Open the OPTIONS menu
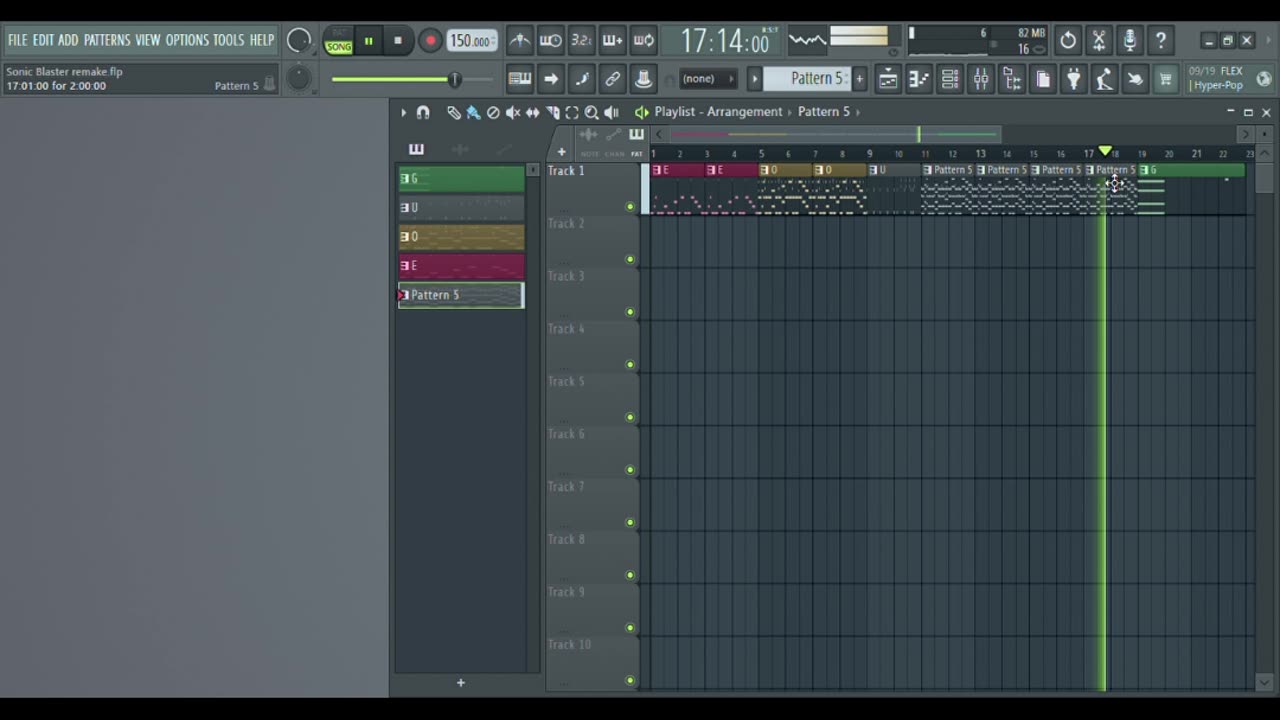The image size is (1280, 720). coord(187,40)
